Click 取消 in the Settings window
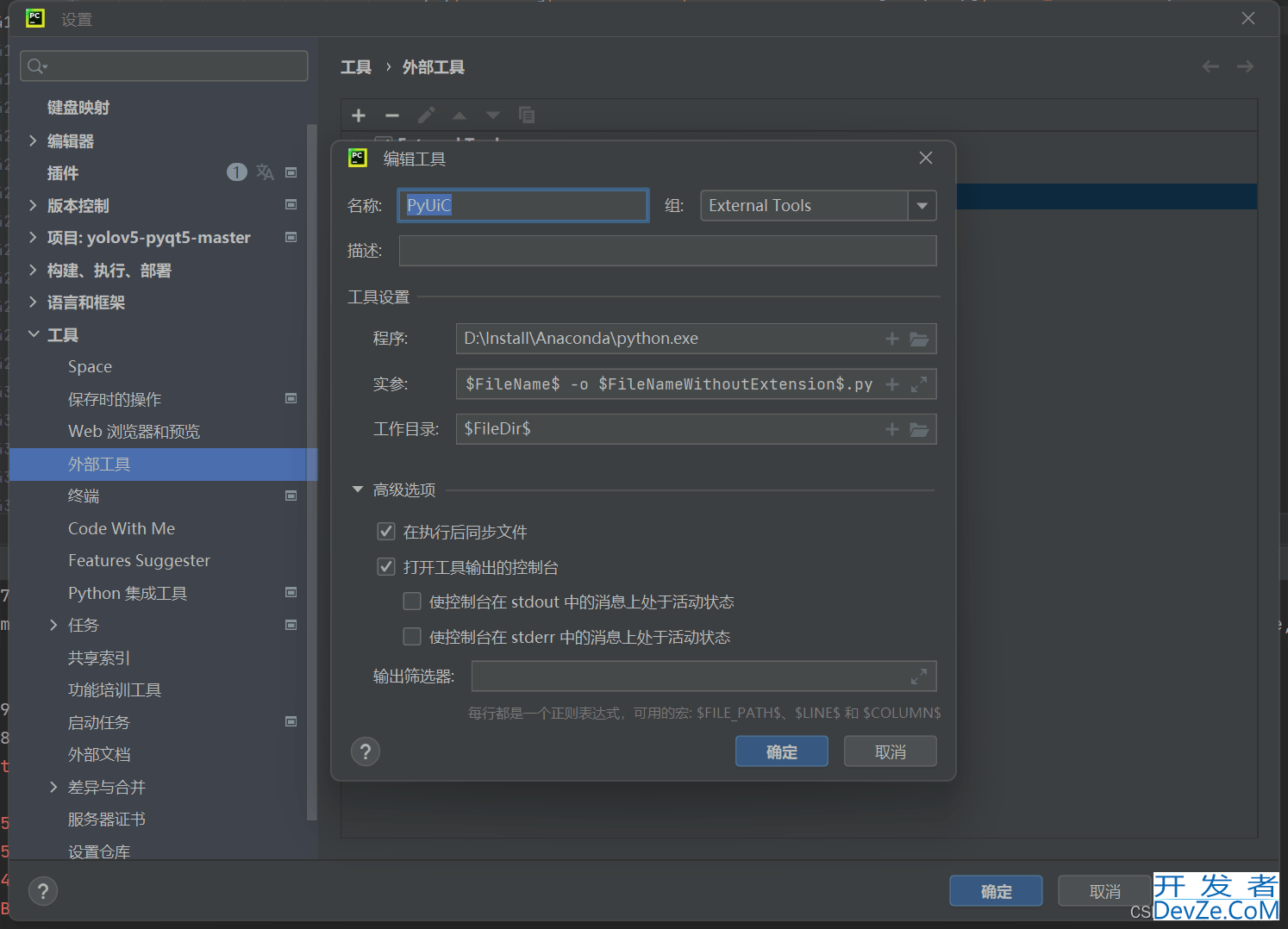1288x929 pixels. pos(1104,891)
